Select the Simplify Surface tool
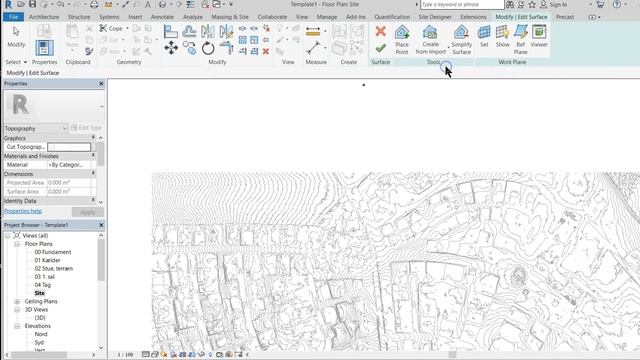This screenshot has width=640, height=360. [462, 40]
